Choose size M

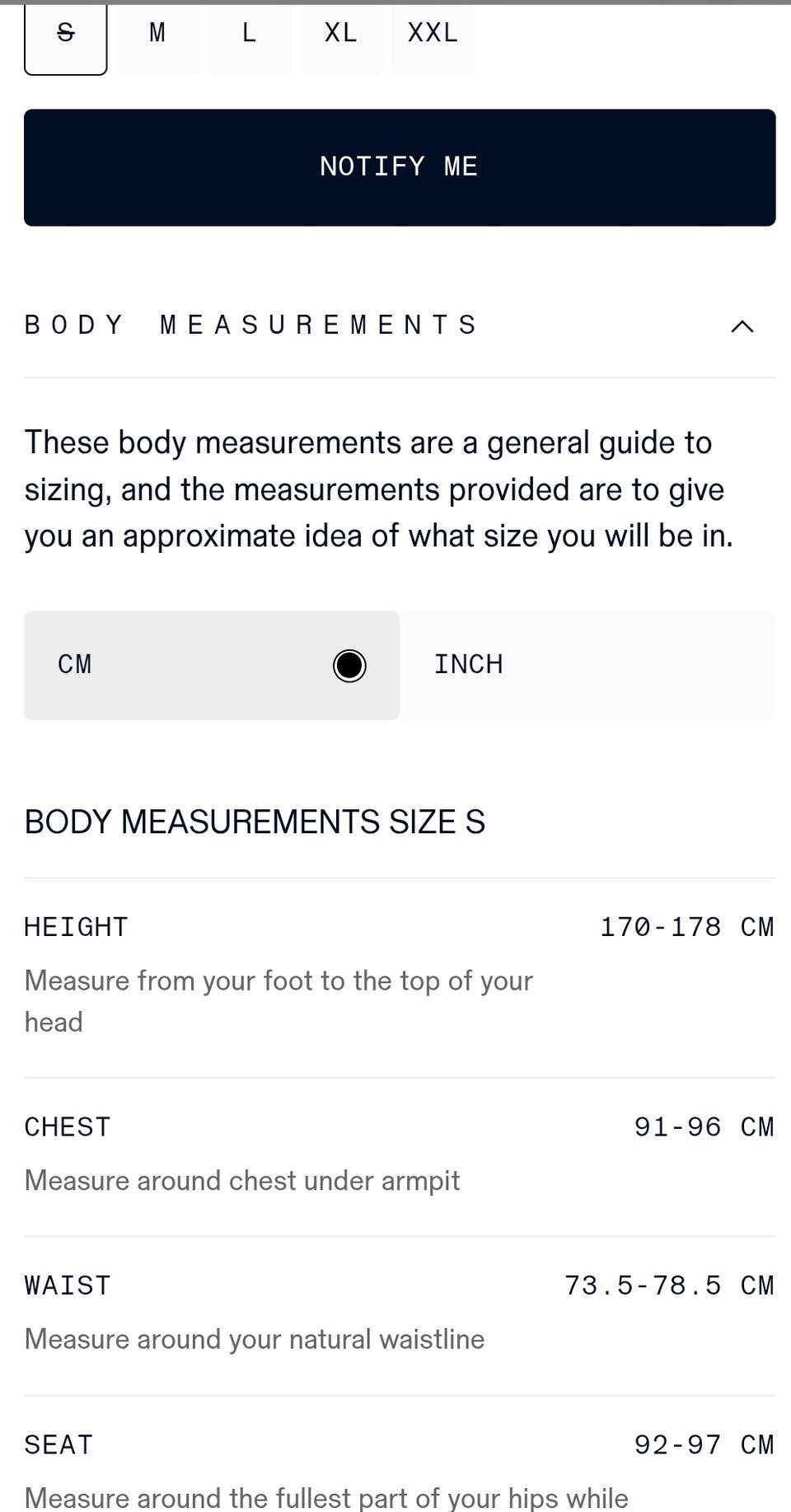point(157,34)
